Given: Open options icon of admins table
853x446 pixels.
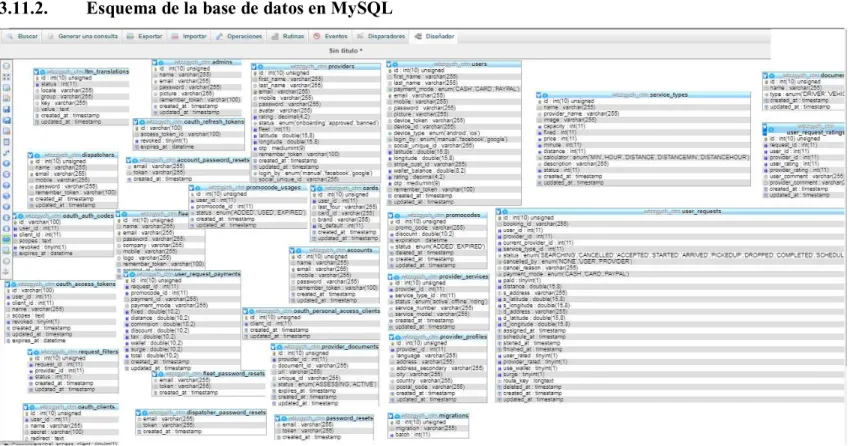Looking at the screenshot, I should [161, 63].
